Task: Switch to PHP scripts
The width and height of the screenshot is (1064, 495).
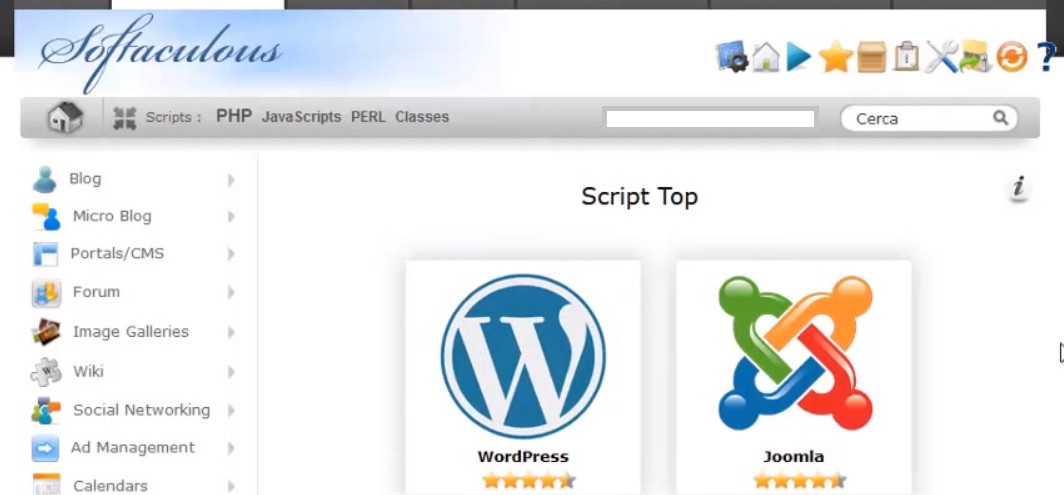Action: click(x=234, y=116)
